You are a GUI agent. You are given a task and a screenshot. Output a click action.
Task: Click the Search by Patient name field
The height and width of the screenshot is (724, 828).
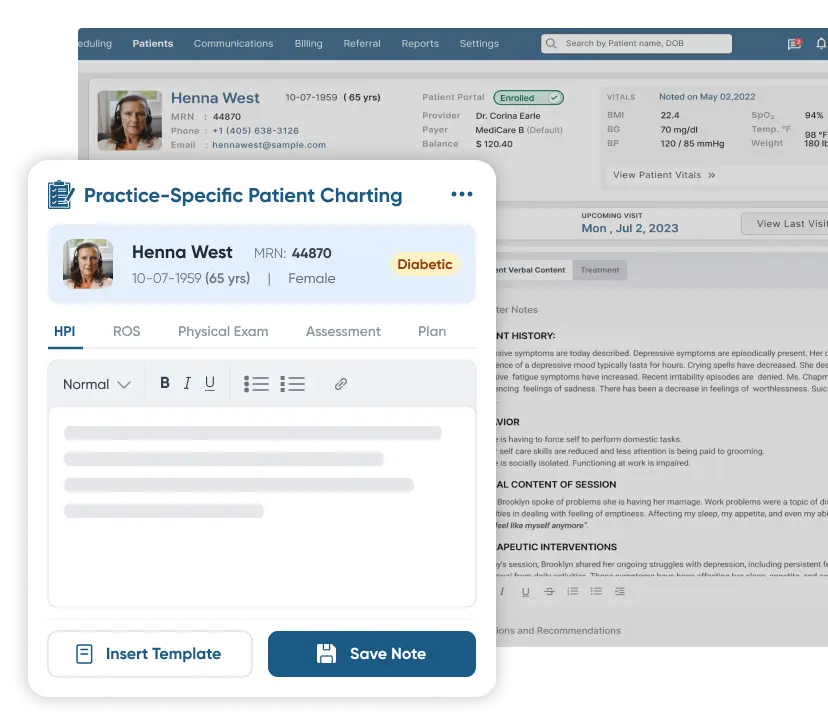636,43
